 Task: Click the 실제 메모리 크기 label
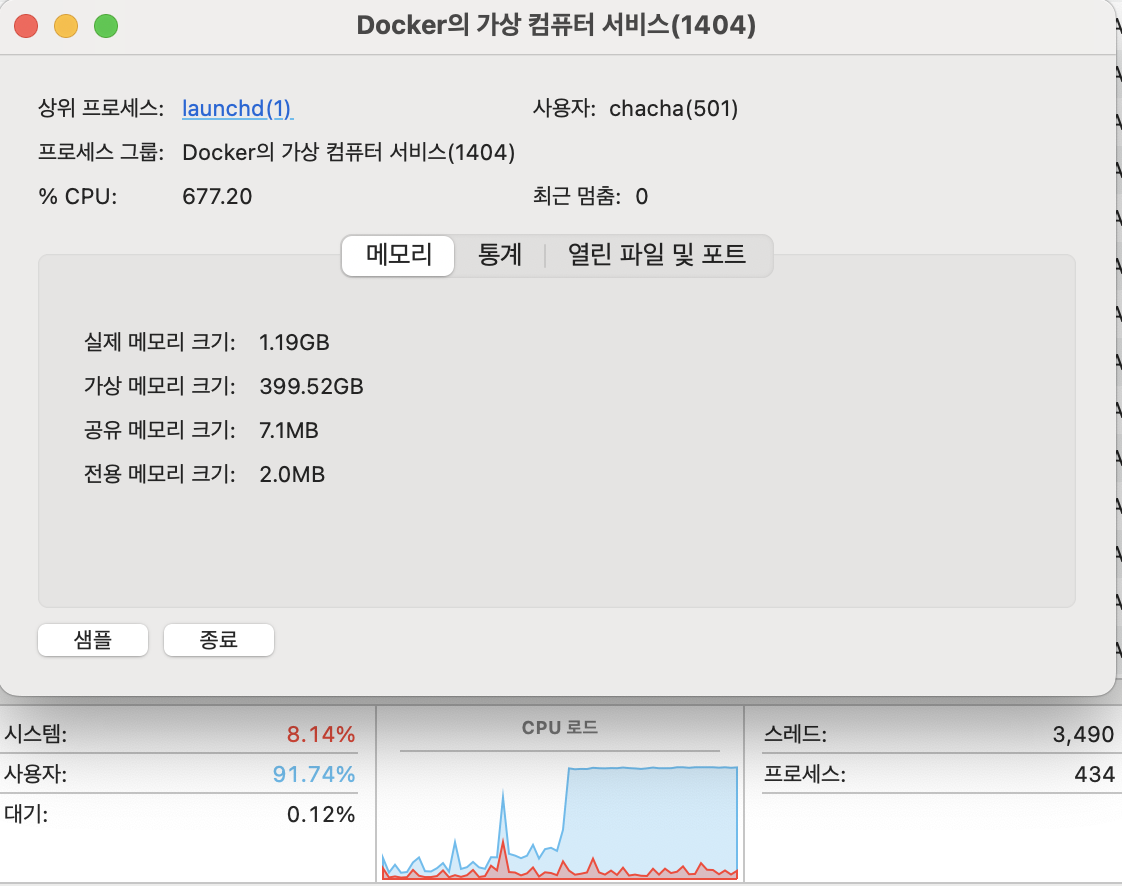160,342
